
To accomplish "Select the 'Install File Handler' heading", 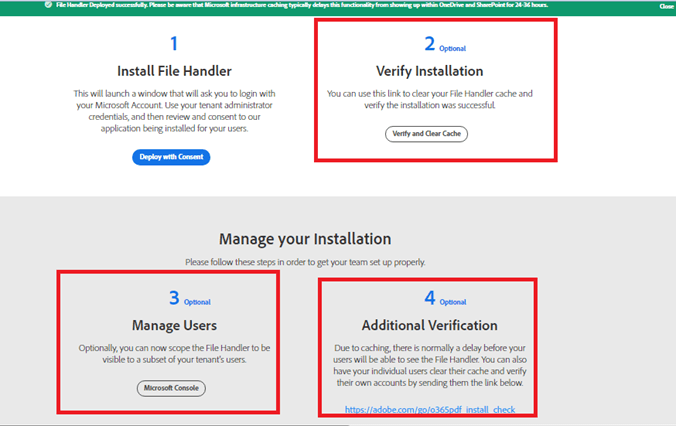I will pyautogui.click(x=174, y=71).
